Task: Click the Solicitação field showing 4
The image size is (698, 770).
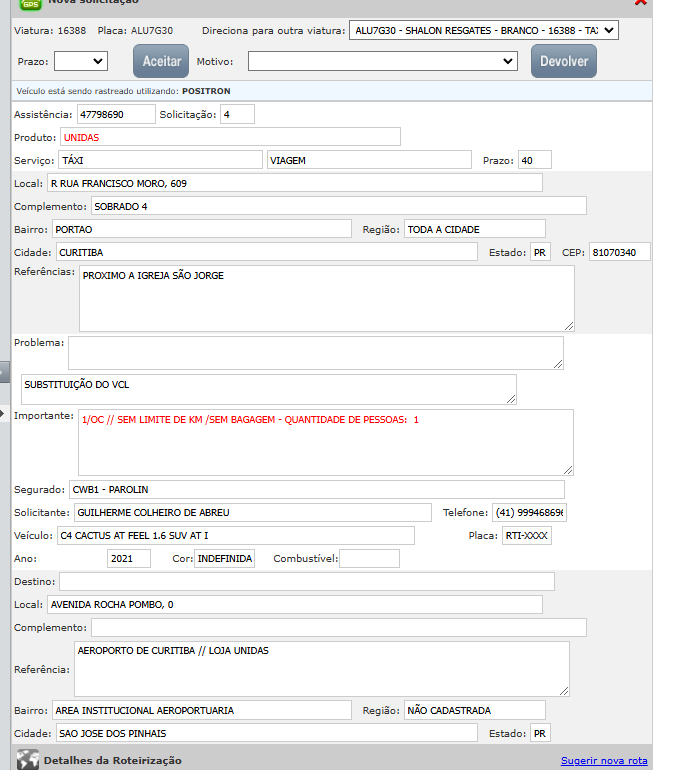Action: tap(237, 114)
